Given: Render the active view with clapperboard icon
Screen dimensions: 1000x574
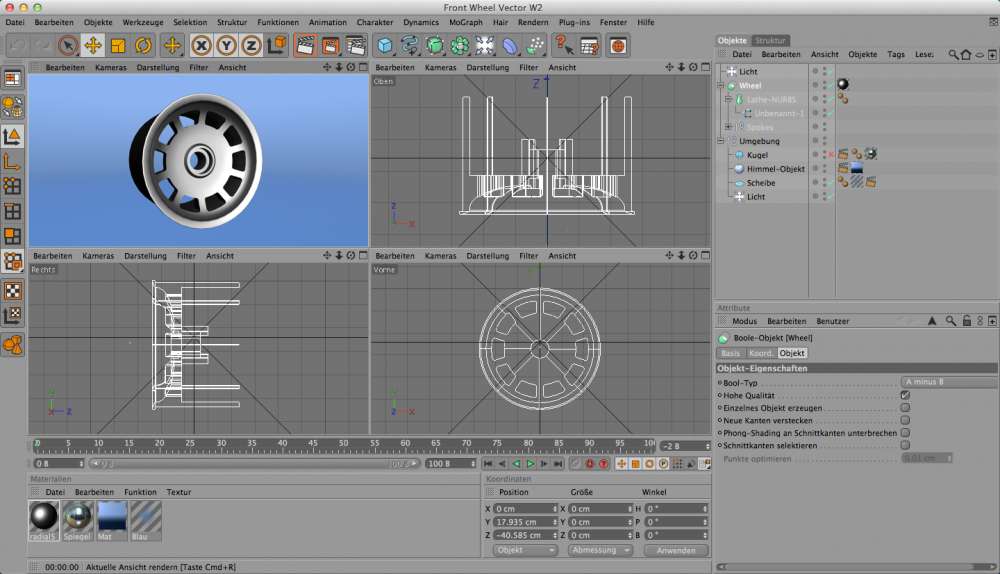Looking at the screenshot, I should pos(305,45).
